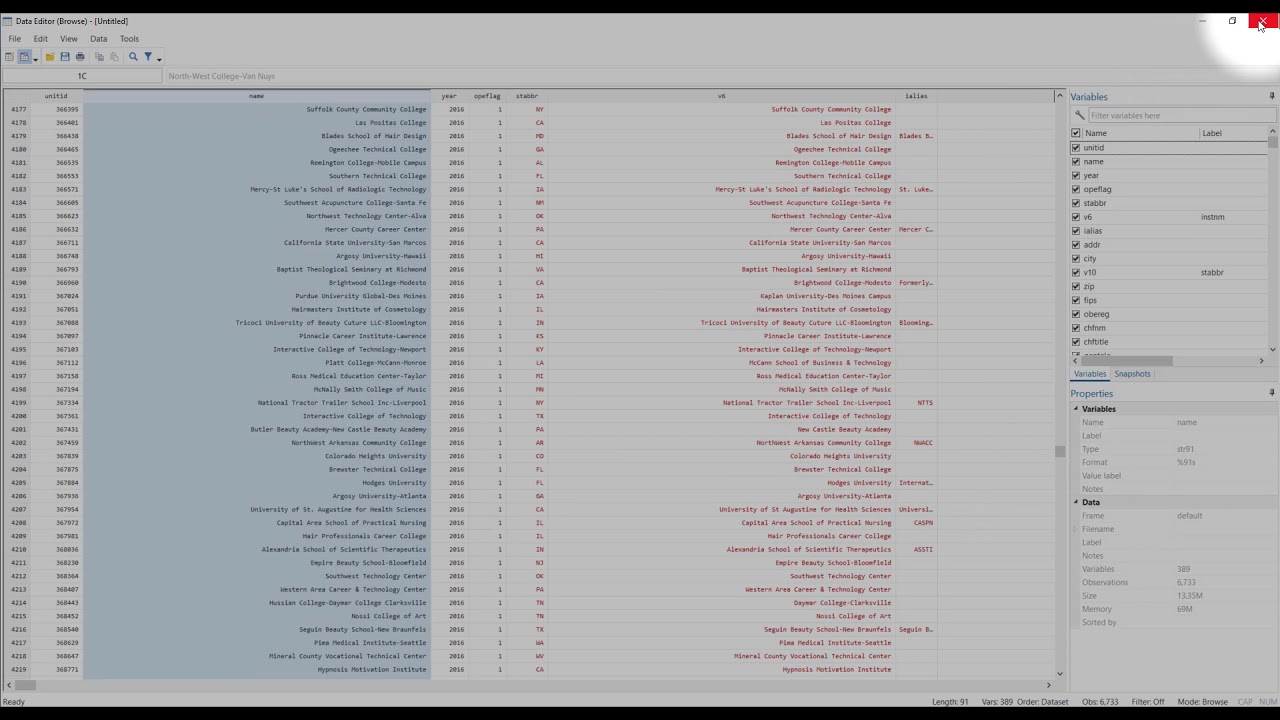Select the opeflag column header

[x=487, y=96]
